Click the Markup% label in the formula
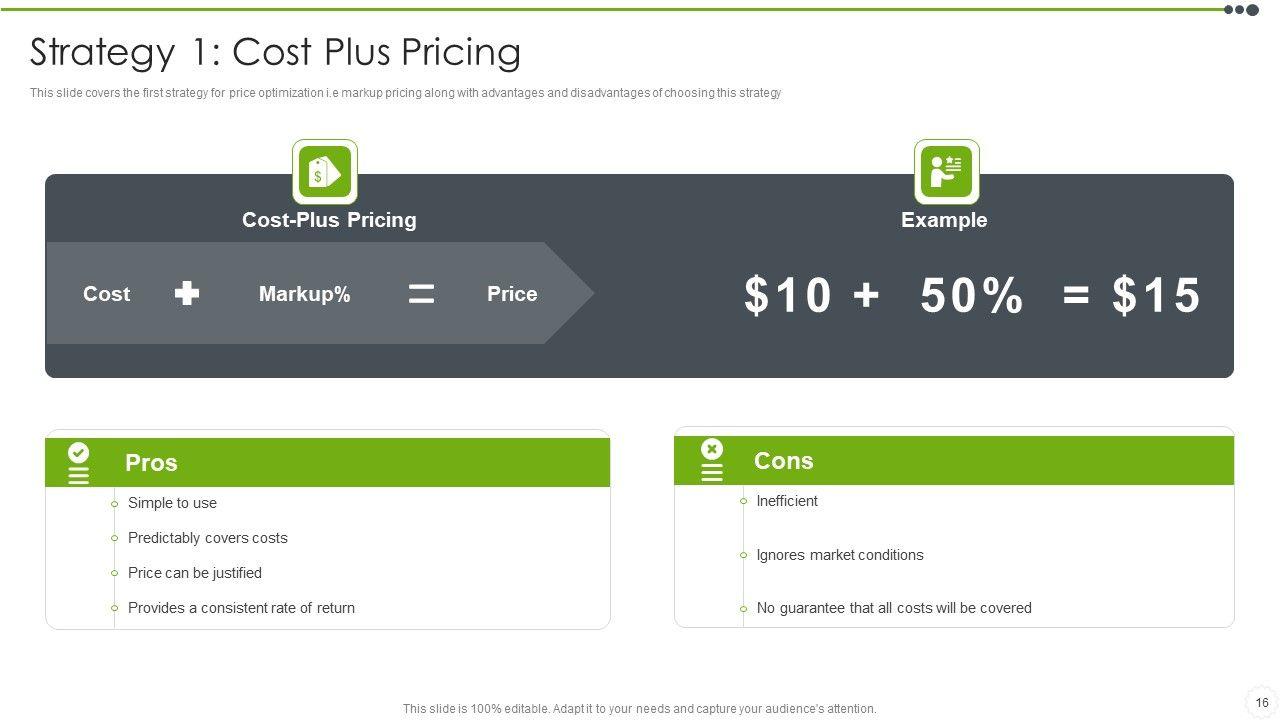1280x720 pixels. pos(304,294)
